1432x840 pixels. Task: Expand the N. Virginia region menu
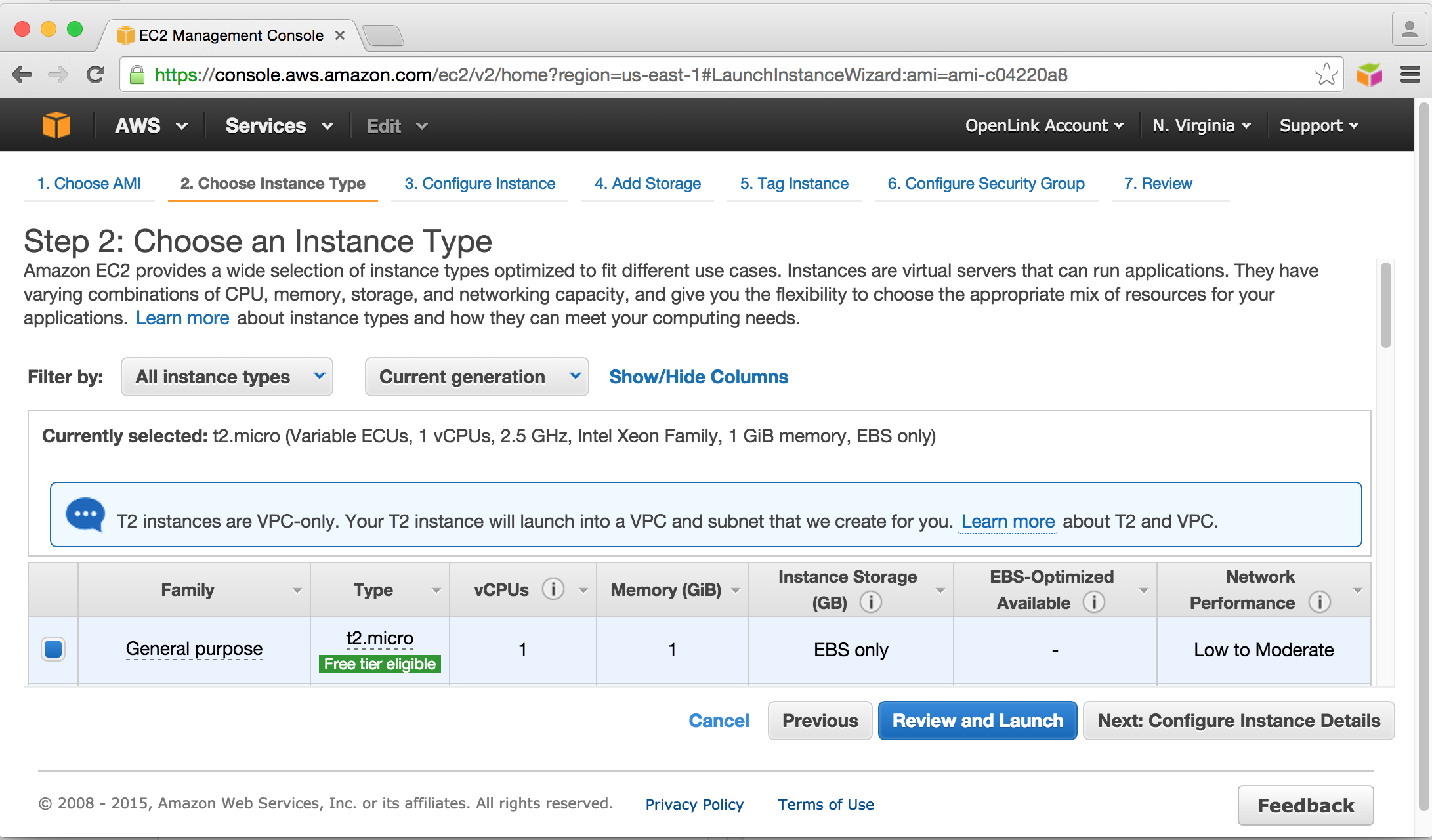[x=1201, y=125]
